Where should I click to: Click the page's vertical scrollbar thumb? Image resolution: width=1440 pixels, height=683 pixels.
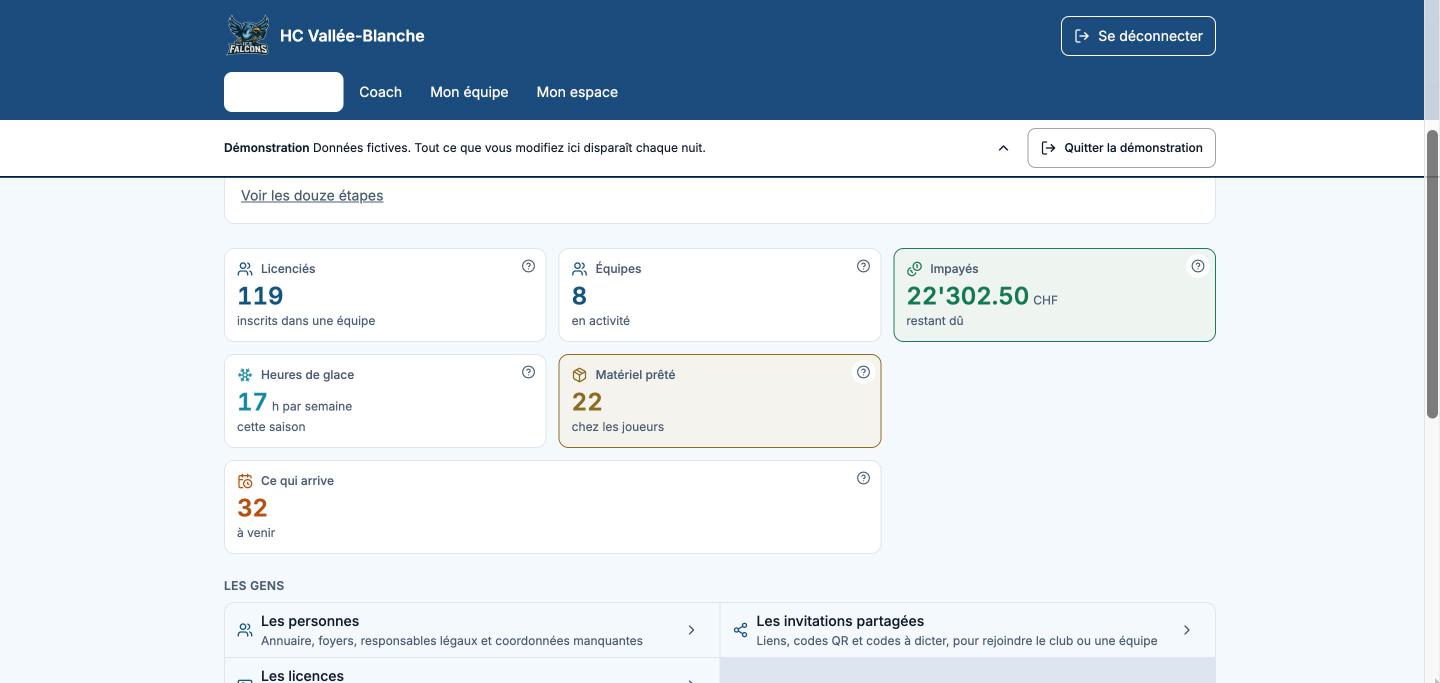(x=1432, y=274)
